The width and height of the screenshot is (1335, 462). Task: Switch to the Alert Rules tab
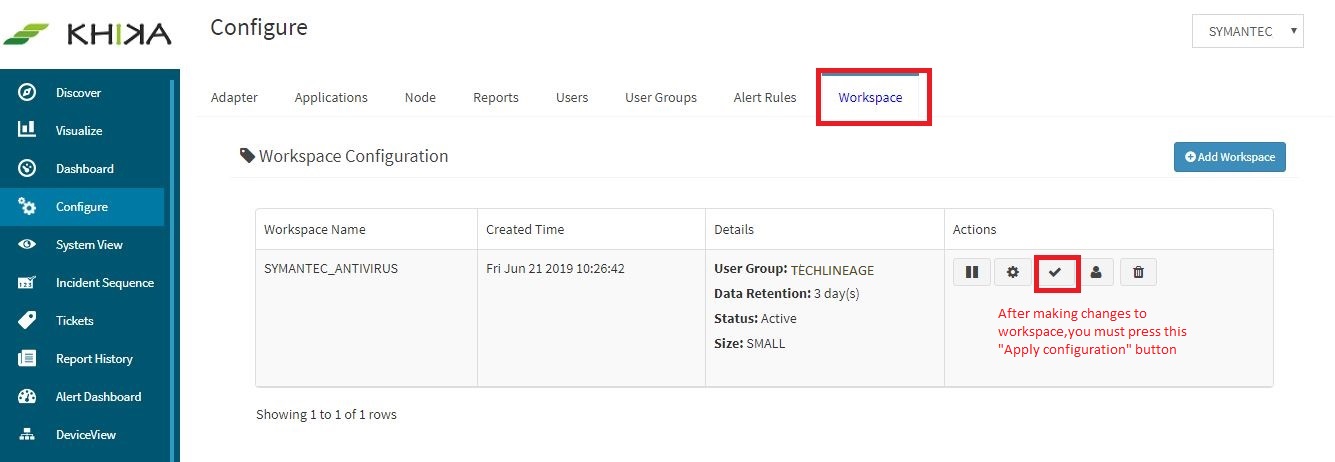tap(765, 97)
